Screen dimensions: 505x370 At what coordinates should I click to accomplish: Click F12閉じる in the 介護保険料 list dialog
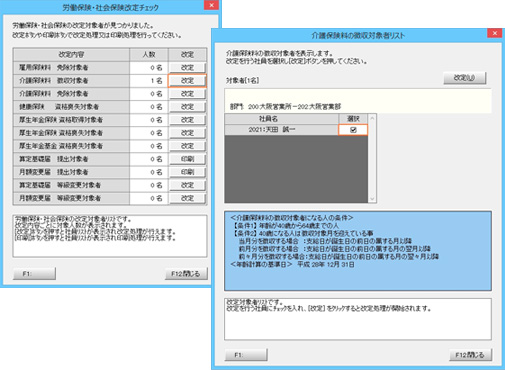[x=470, y=355]
